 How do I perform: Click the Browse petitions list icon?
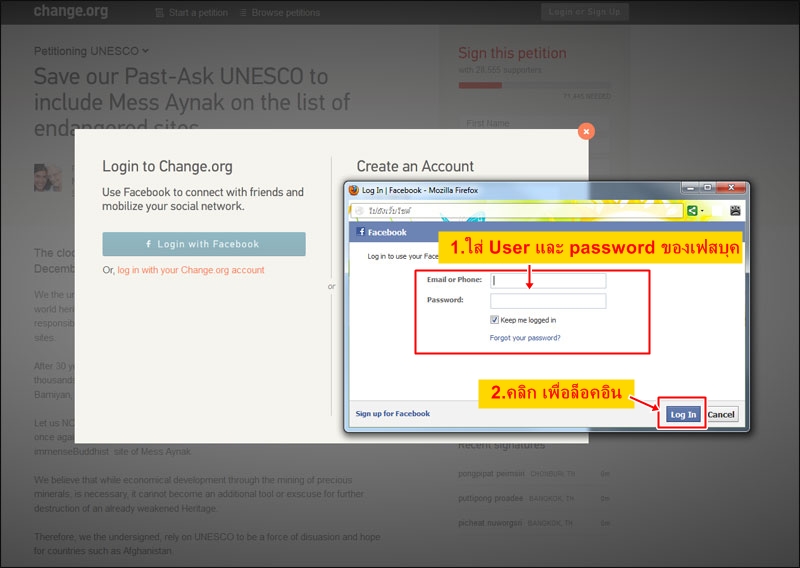(x=243, y=13)
